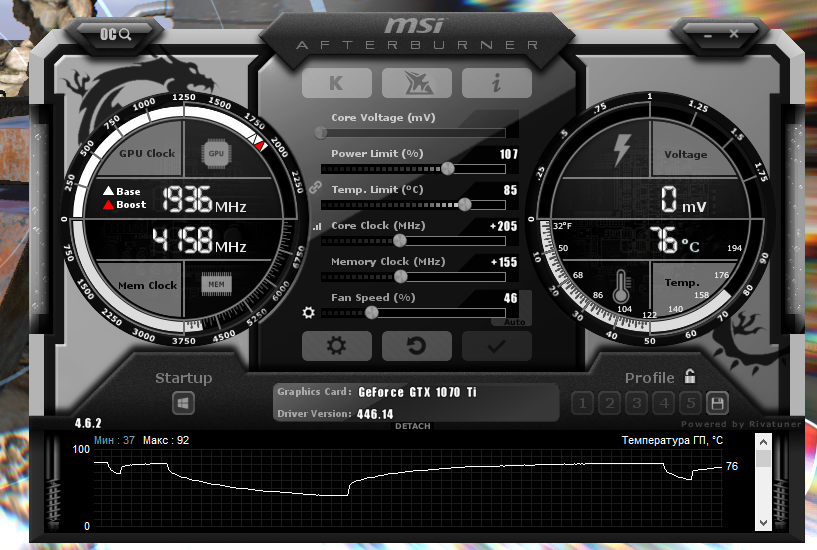Viewport: 817px width, 550px height.
Task: Click the Макс : 92 graph value
Action: click(166, 441)
